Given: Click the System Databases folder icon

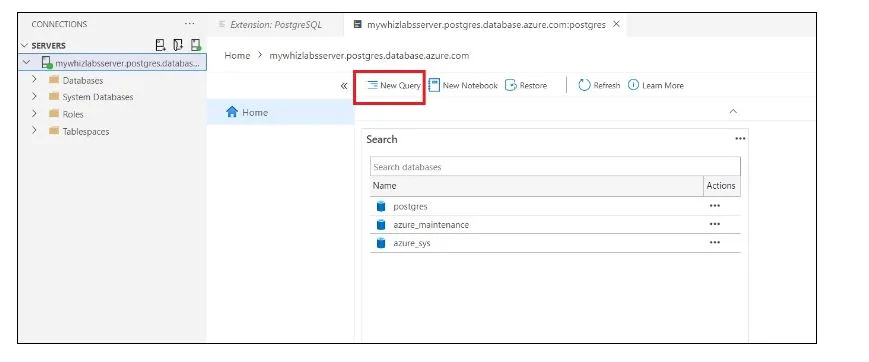Looking at the screenshot, I should 54,96.
